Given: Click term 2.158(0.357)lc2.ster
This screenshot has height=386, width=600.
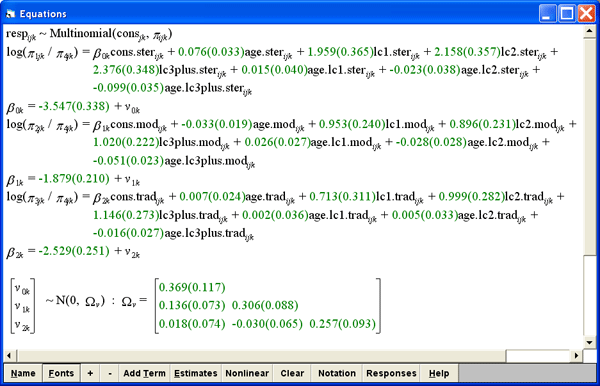Looking at the screenshot, I should click(490, 52).
